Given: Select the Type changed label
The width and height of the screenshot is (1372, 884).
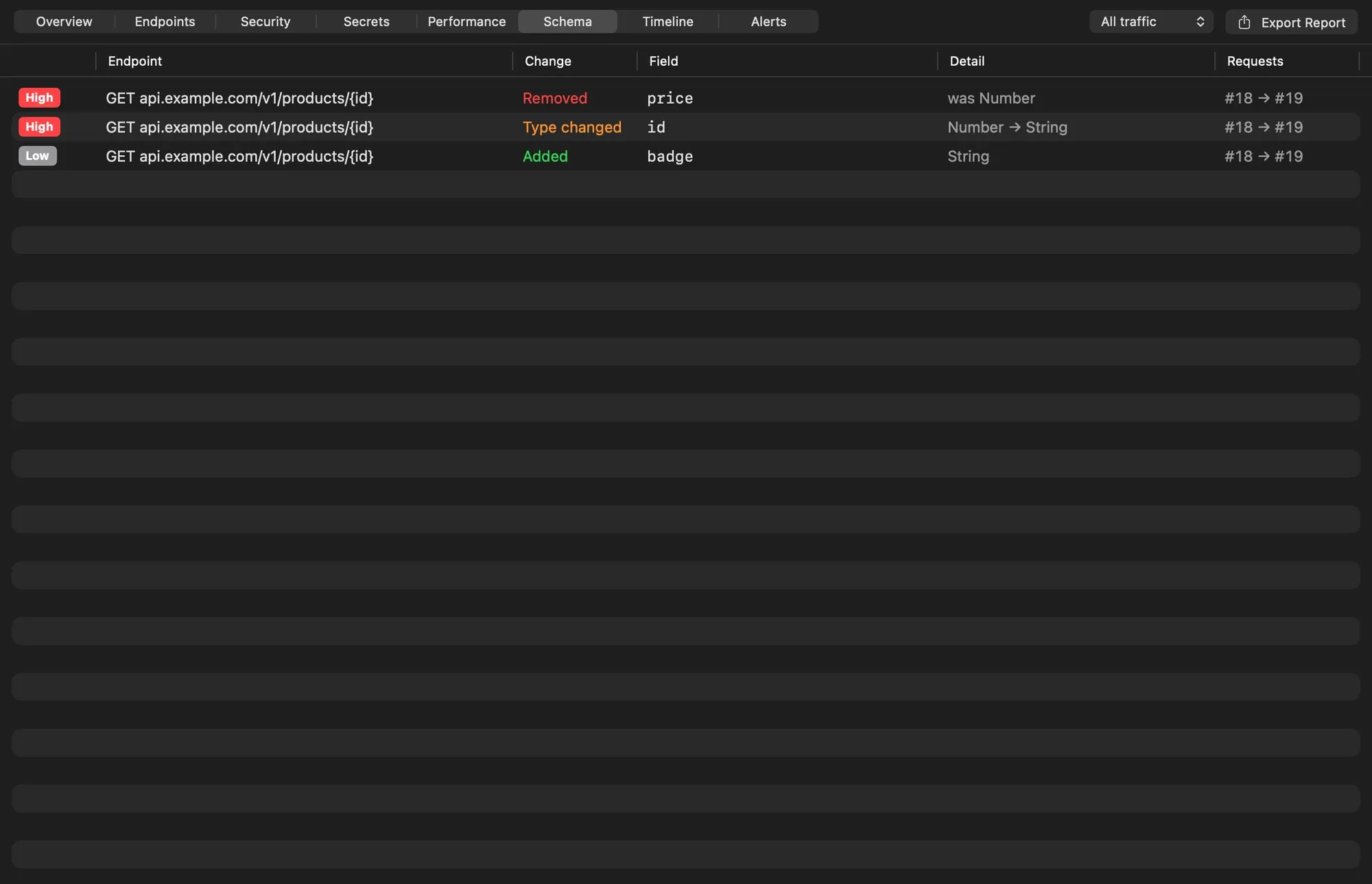Looking at the screenshot, I should [x=571, y=127].
